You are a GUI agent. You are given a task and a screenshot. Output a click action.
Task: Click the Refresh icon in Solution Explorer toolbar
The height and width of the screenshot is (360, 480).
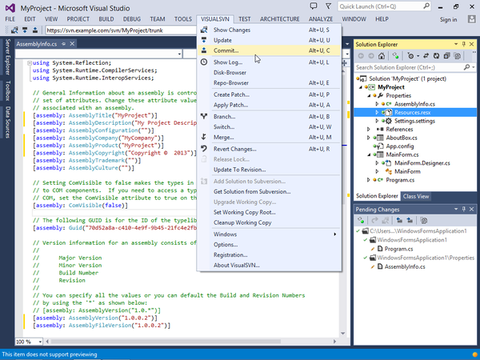(436, 56)
